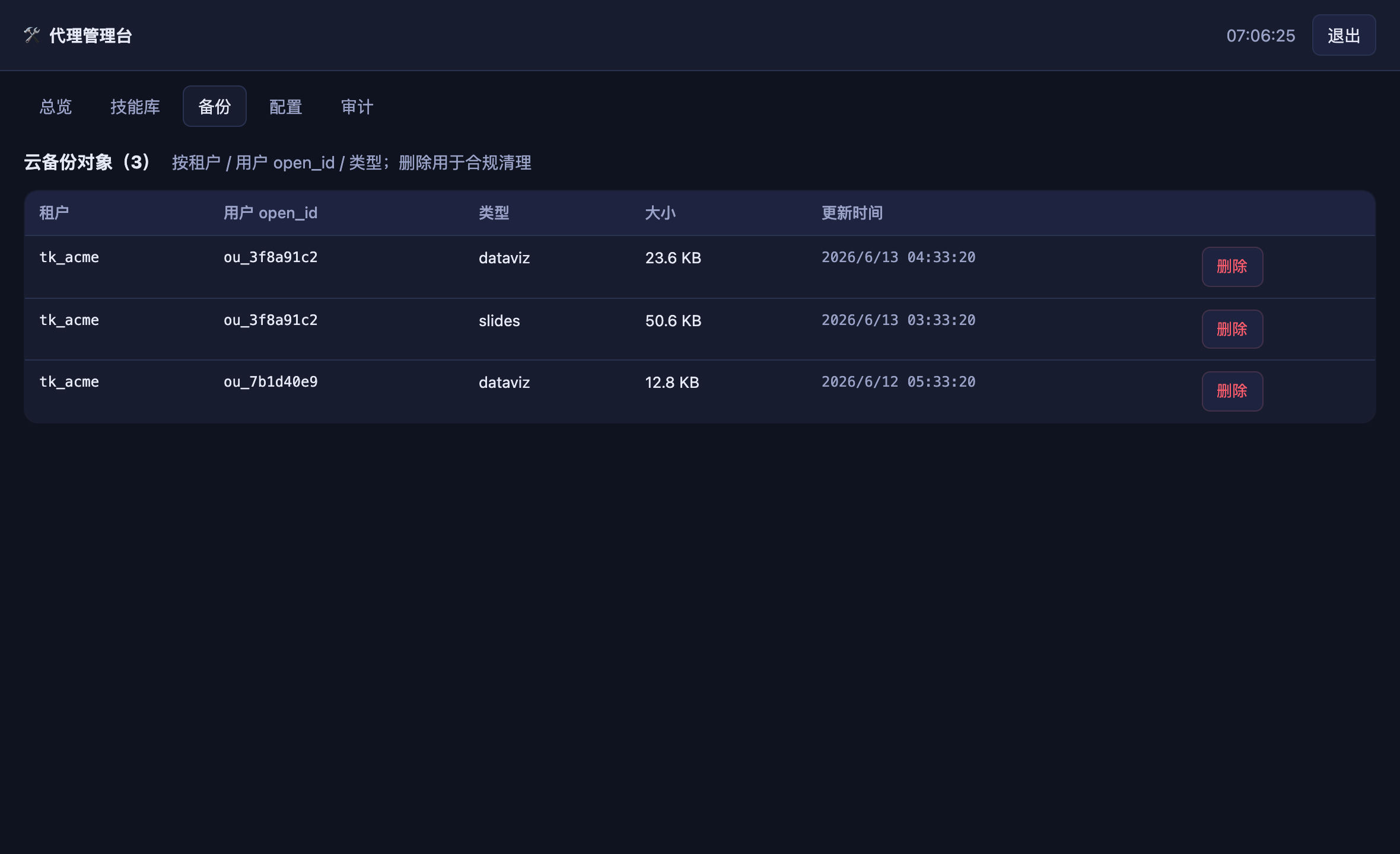Click the 代理管理台 title
This screenshot has height=854, width=1400.
[x=91, y=36]
